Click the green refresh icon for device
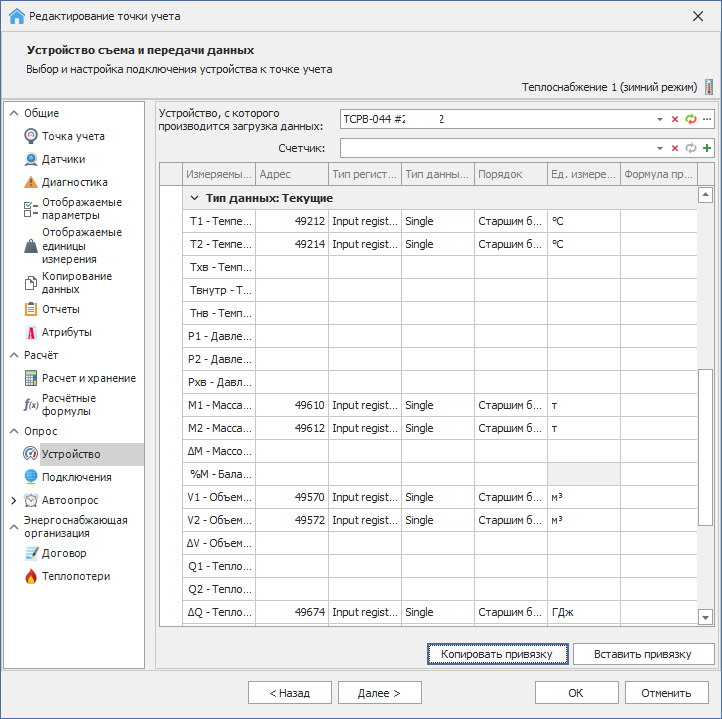 tap(690, 119)
